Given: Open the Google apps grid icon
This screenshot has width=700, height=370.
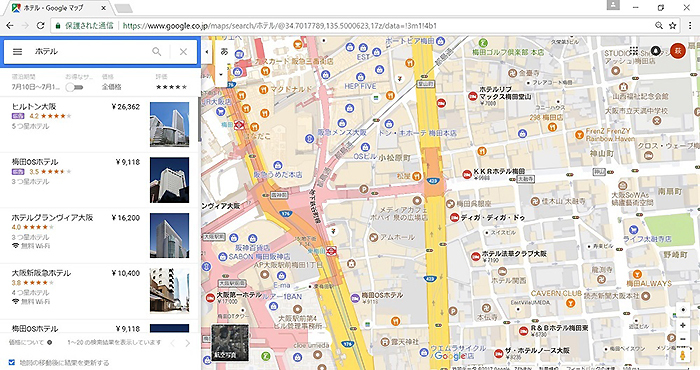Looking at the screenshot, I should (x=633, y=50).
